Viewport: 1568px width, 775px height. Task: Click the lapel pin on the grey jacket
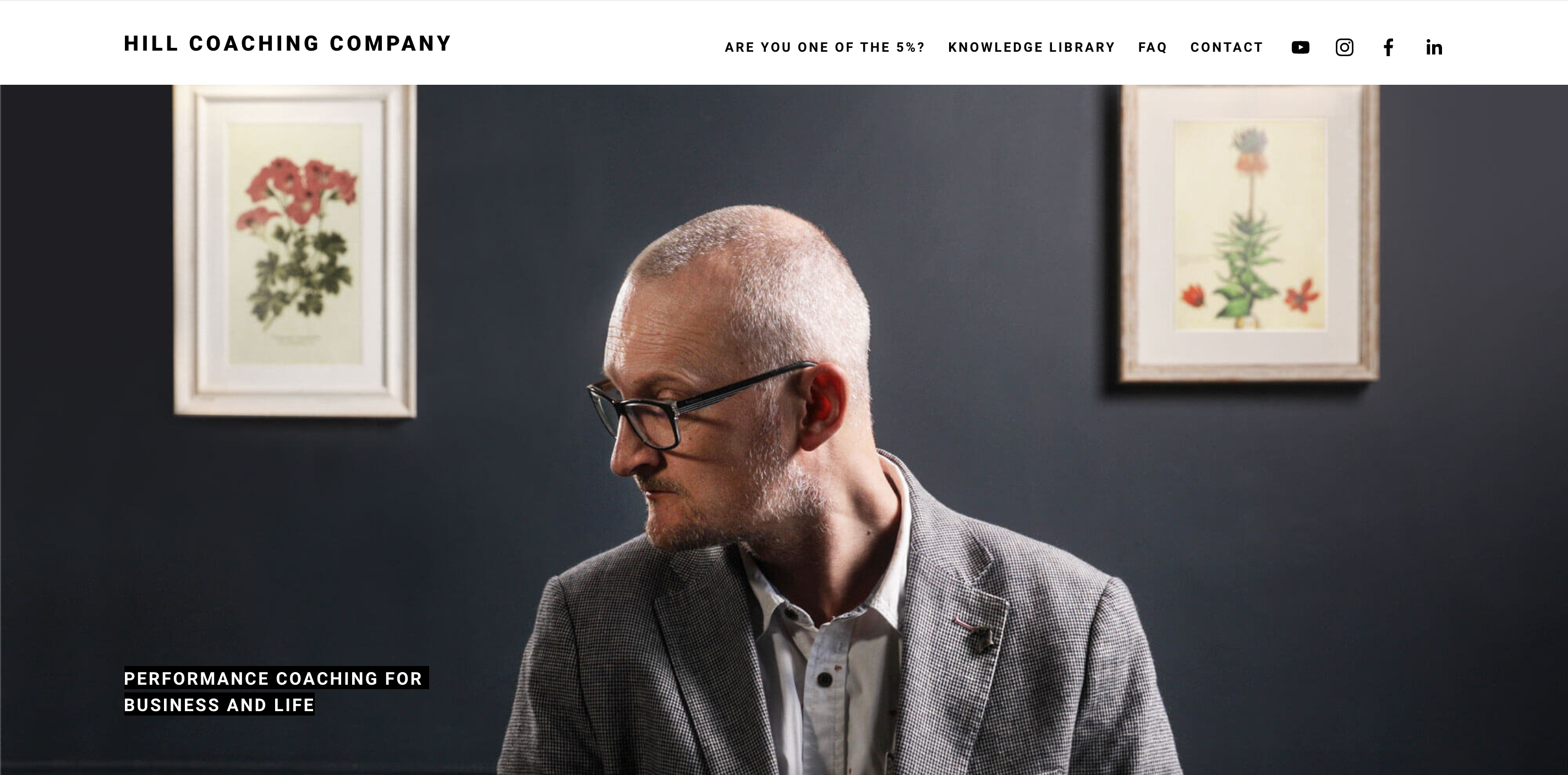pyautogui.click(x=980, y=639)
